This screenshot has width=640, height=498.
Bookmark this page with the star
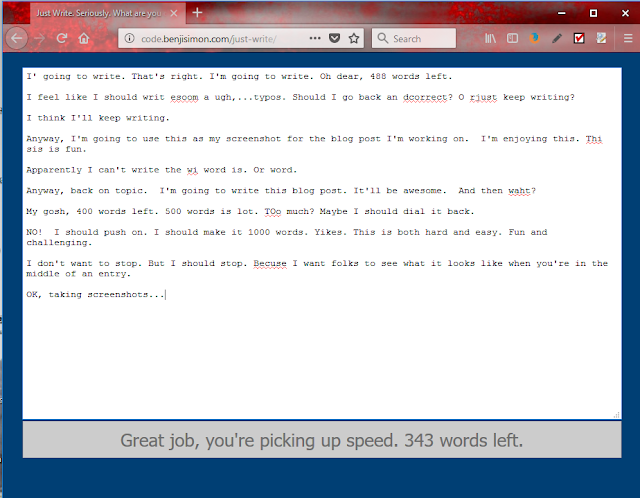(x=354, y=38)
